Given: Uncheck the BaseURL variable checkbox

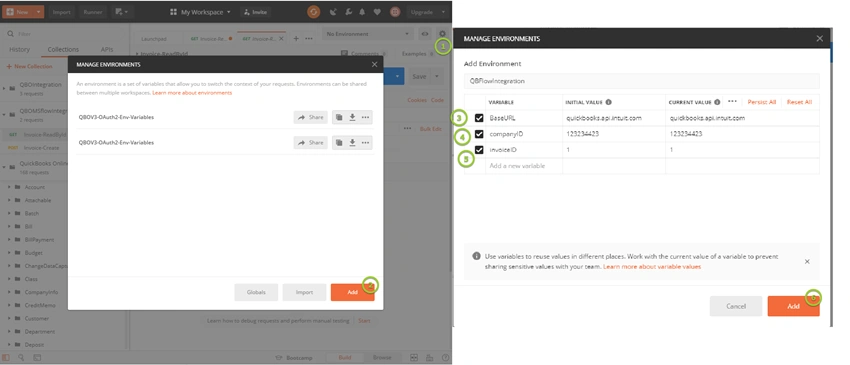Looking at the screenshot, I should (479, 118).
